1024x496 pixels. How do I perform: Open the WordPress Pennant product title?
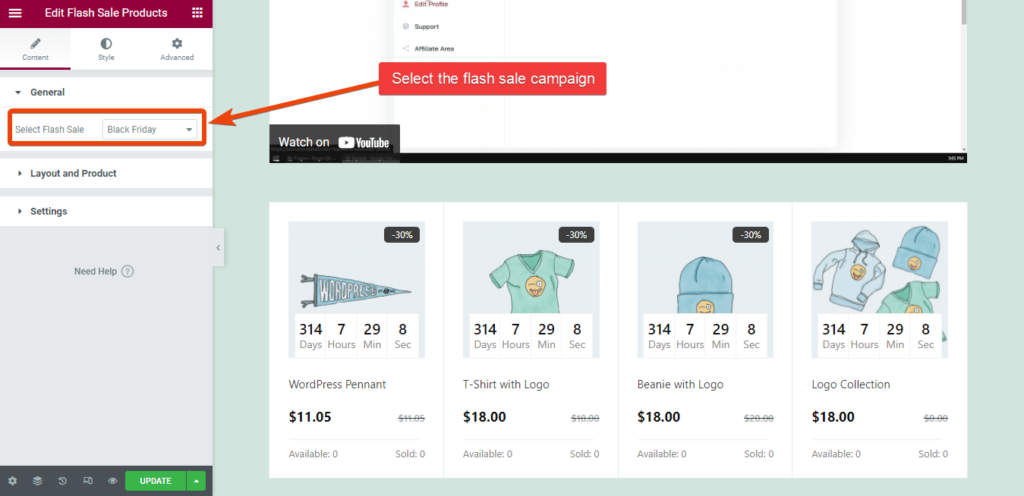(337, 384)
